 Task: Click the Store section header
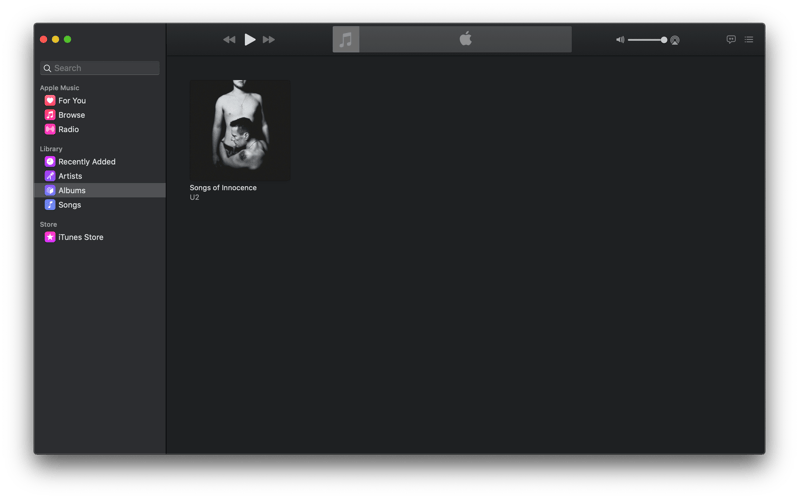pyautogui.click(x=48, y=224)
